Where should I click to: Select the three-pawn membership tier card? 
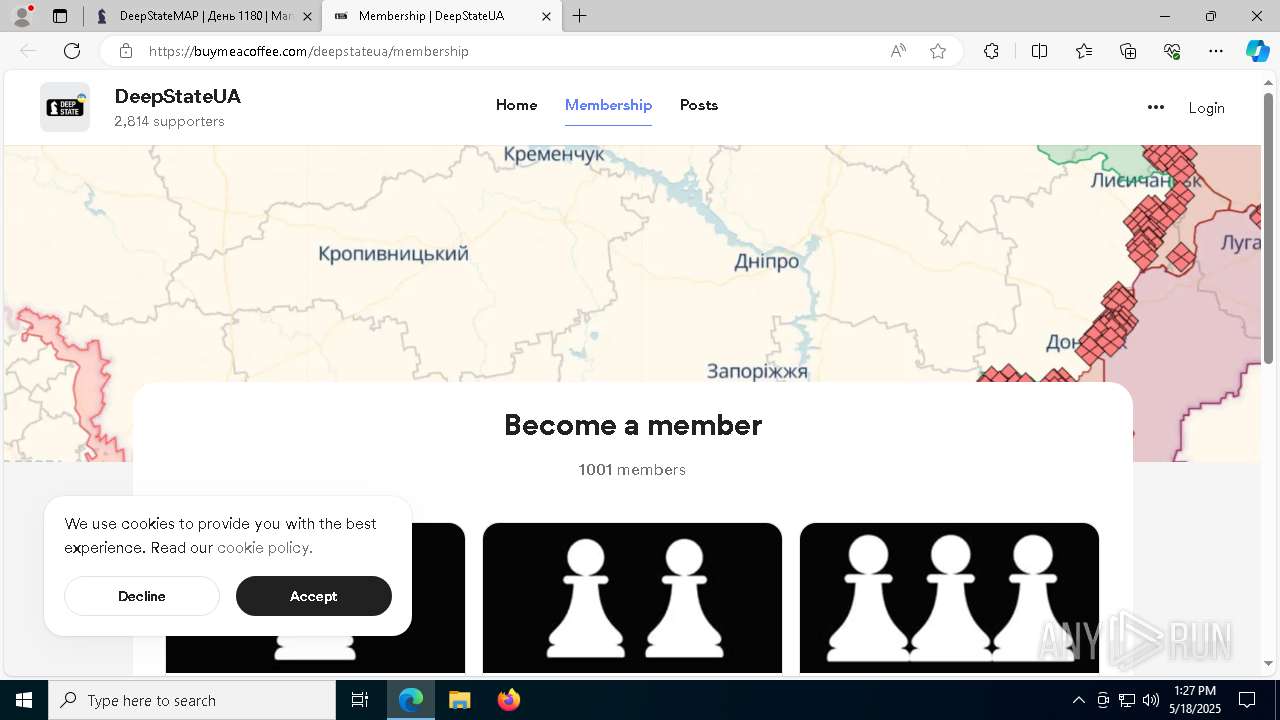(949, 598)
